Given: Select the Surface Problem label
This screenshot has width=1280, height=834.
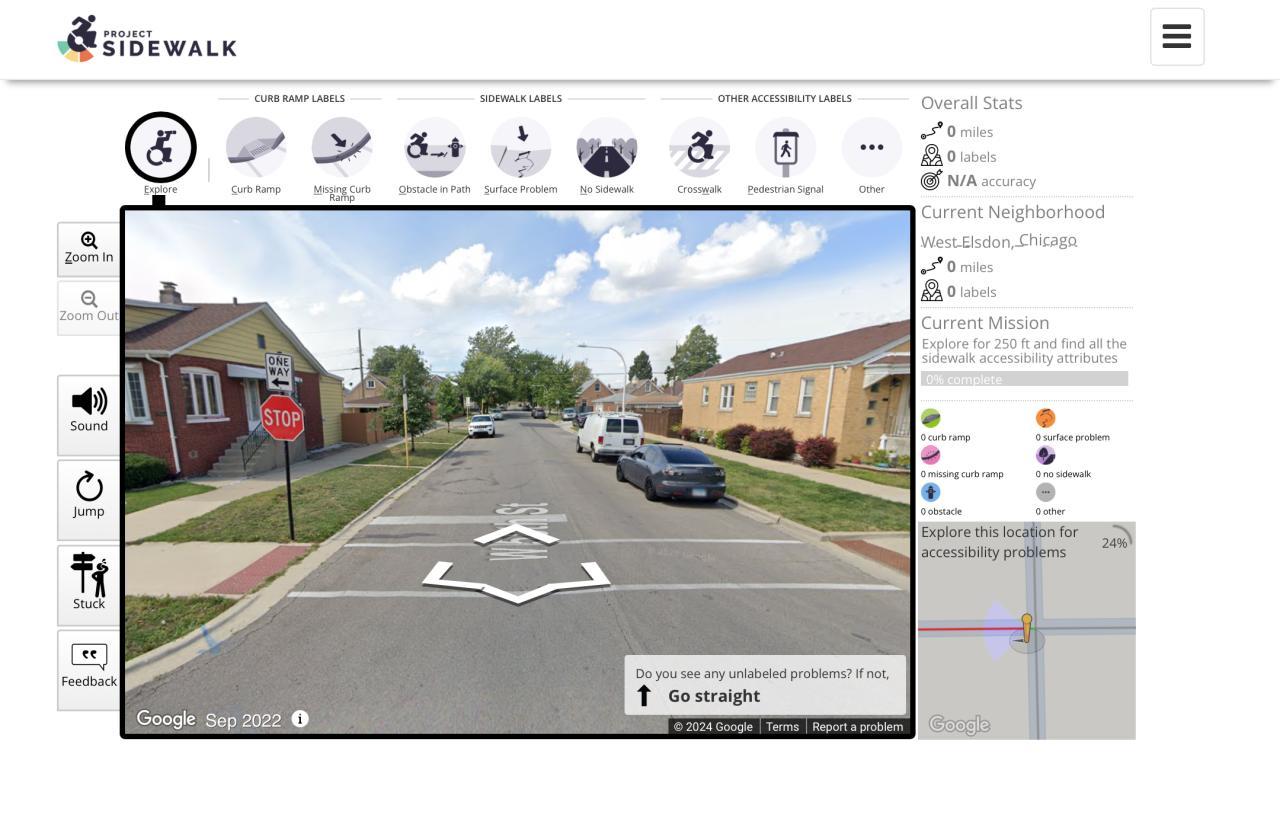Looking at the screenshot, I should 520,147.
